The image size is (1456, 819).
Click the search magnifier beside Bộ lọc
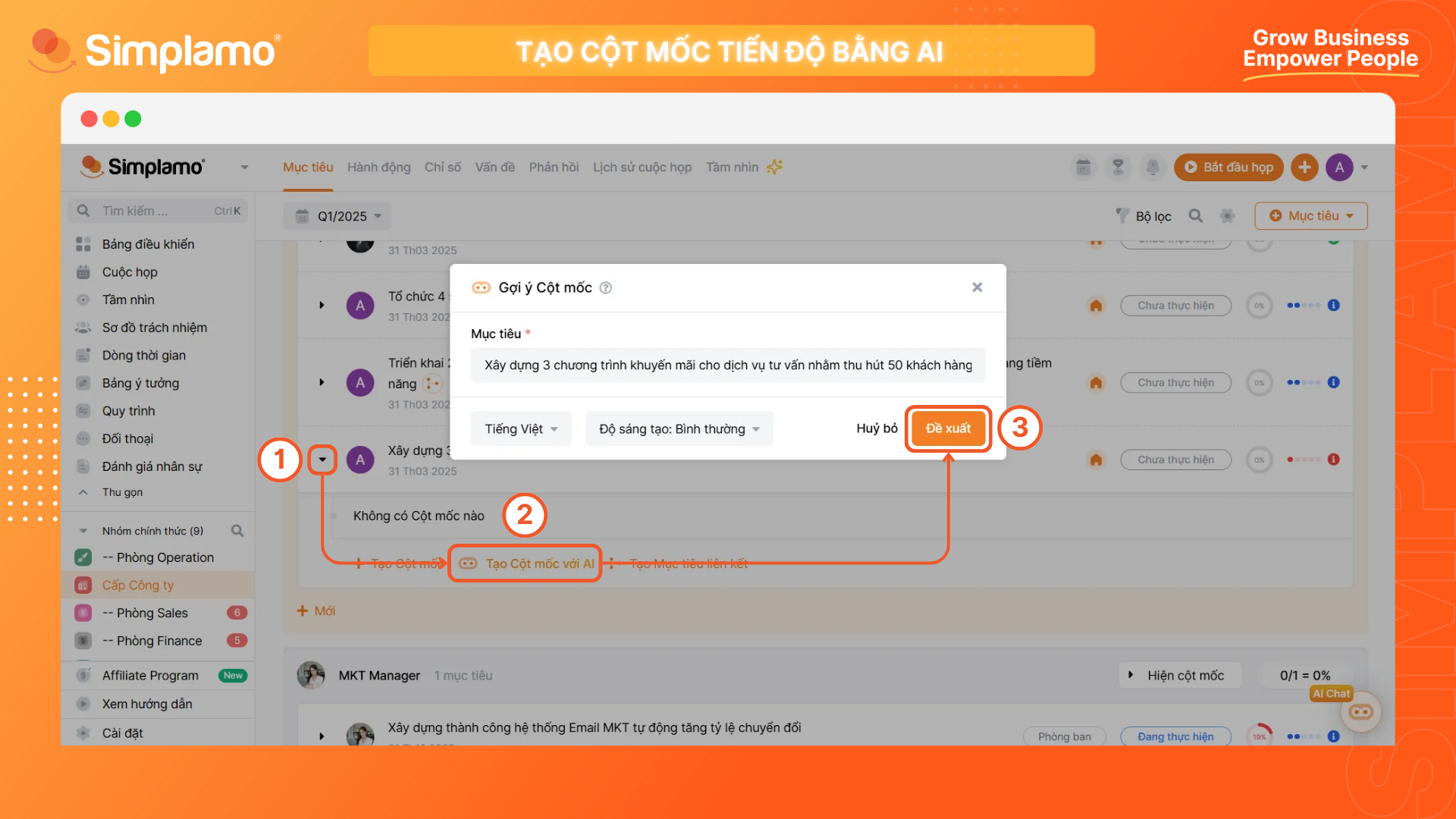[1196, 216]
